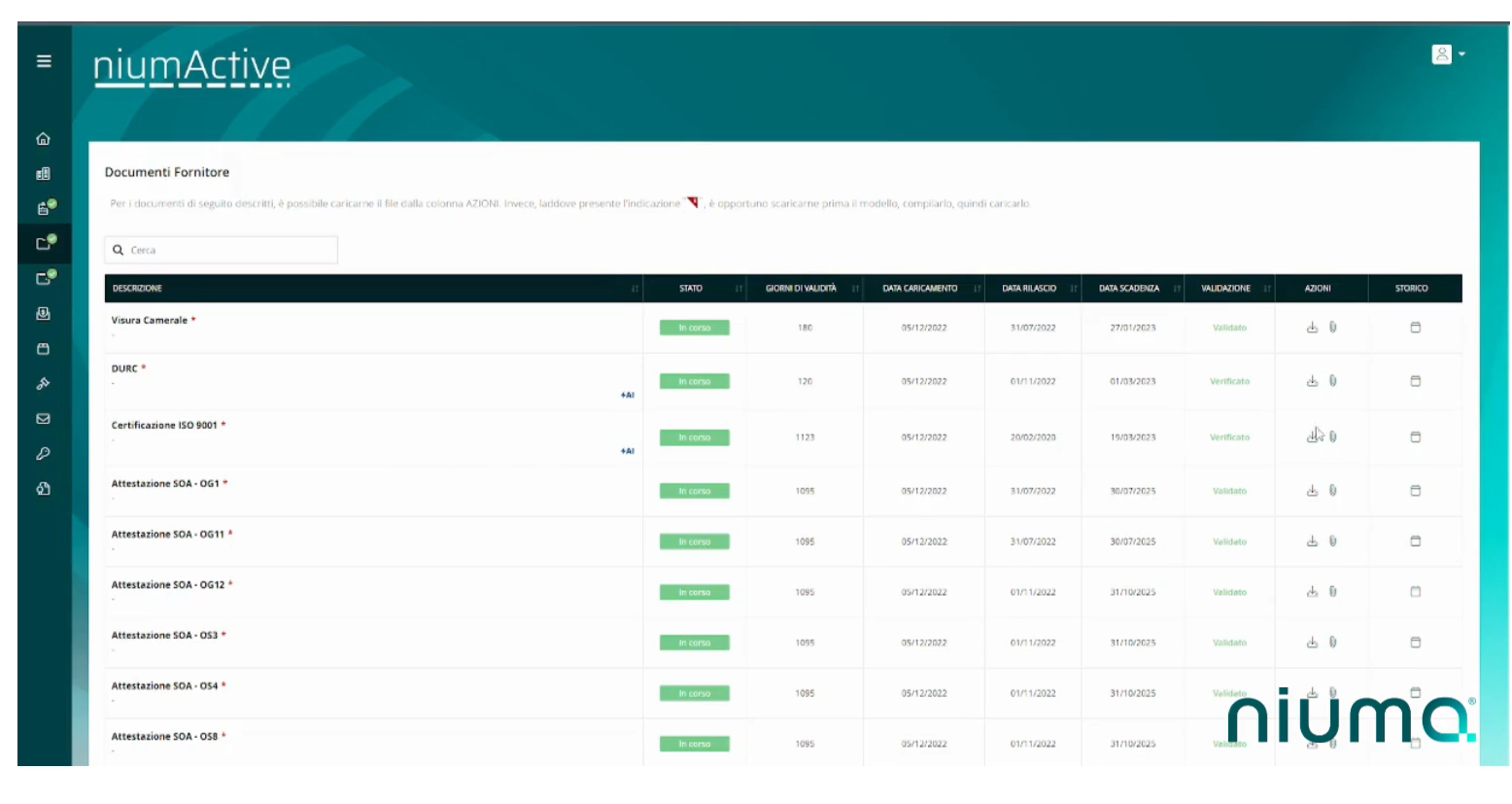1512x804 pixels.
Task: Download Certificazione ISO 9001 document
Action: [x=1312, y=437]
